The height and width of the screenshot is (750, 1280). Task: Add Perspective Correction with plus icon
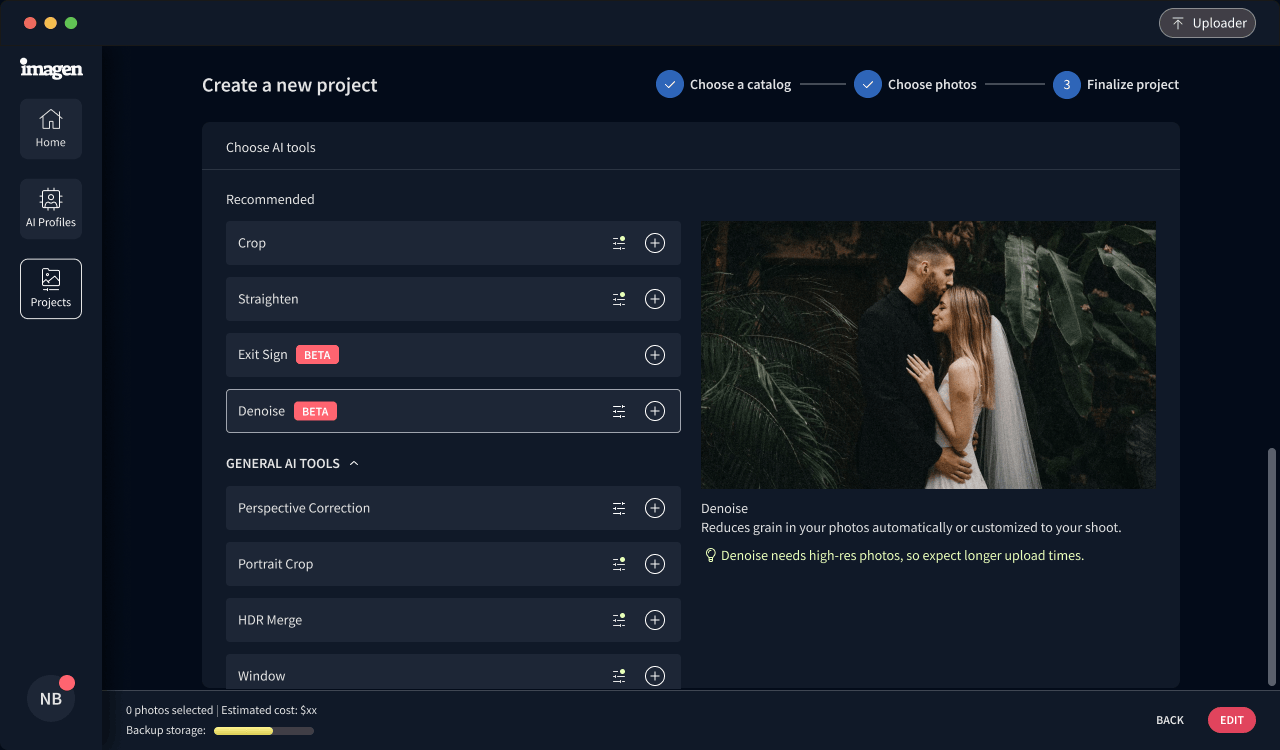(x=655, y=508)
